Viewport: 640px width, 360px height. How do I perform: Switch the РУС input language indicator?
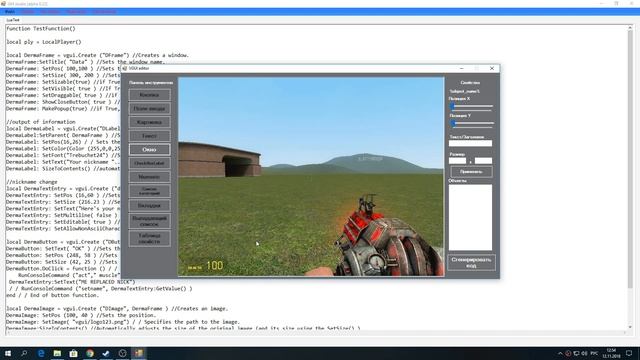click(595, 353)
